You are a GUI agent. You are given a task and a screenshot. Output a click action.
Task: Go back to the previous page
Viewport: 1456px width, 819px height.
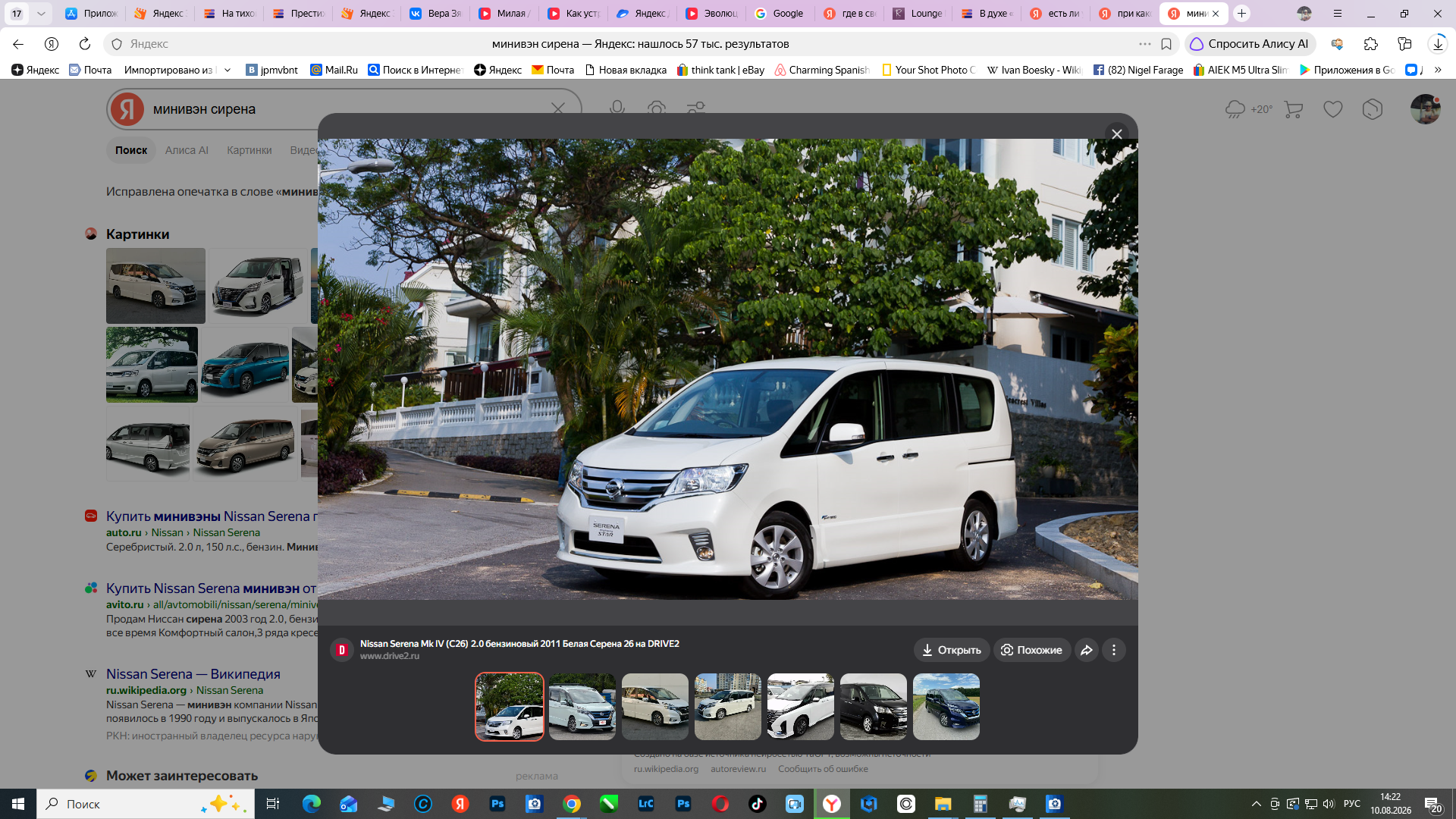pos(18,44)
